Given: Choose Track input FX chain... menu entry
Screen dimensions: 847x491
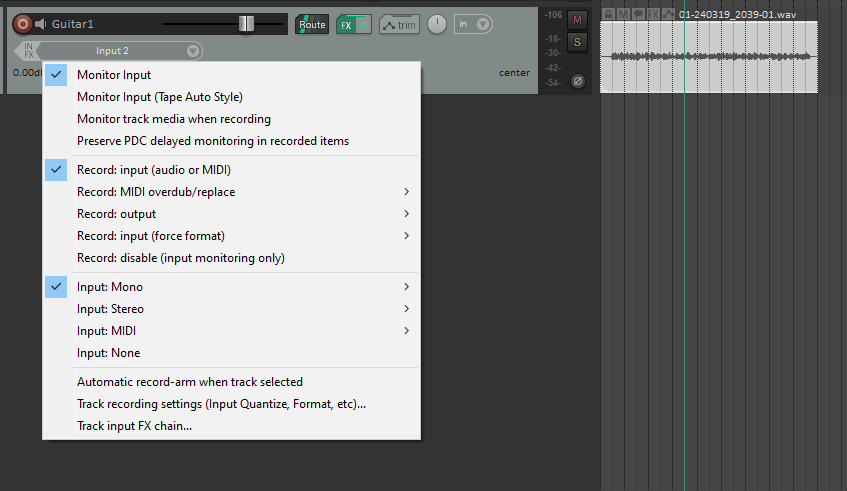Looking at the screenshot, I should click(x=134, y=426).
